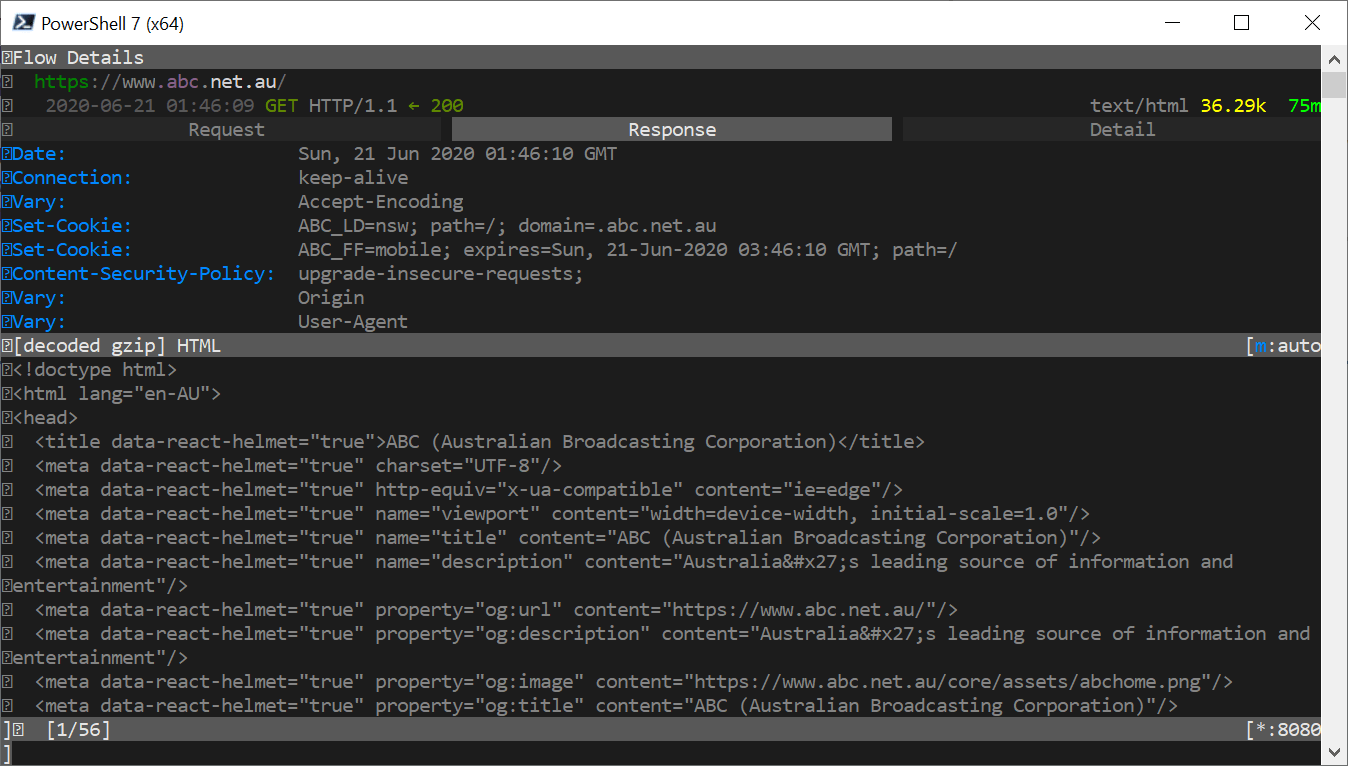Click upgrade-insecure-requests; value
The image size is (1348, 766).
pos(441,274)
